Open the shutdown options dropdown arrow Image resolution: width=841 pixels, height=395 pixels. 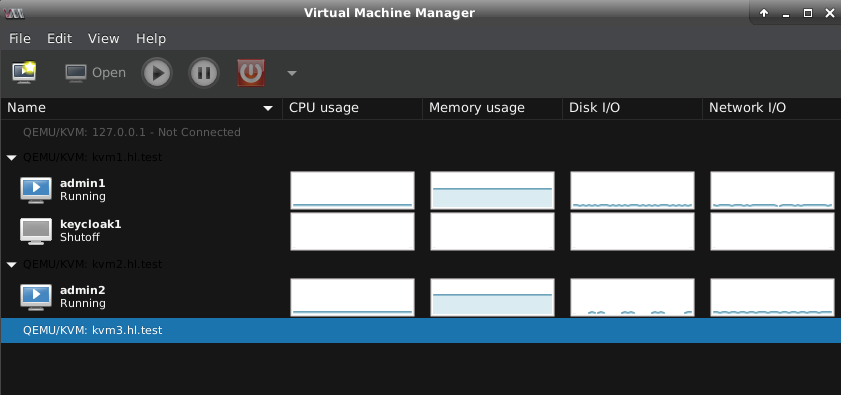point(292,73)
